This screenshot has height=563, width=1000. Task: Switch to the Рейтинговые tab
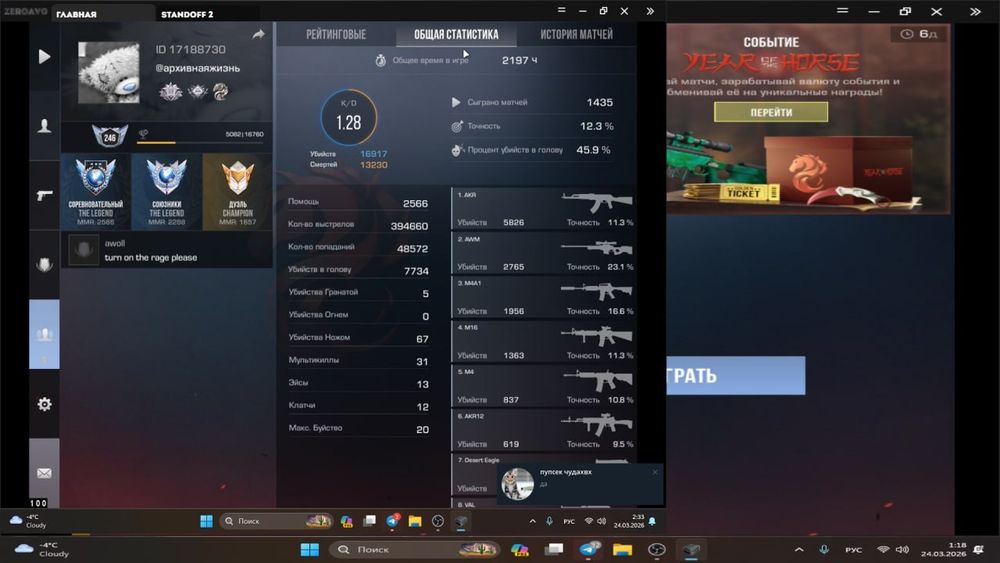click(335, 34)
